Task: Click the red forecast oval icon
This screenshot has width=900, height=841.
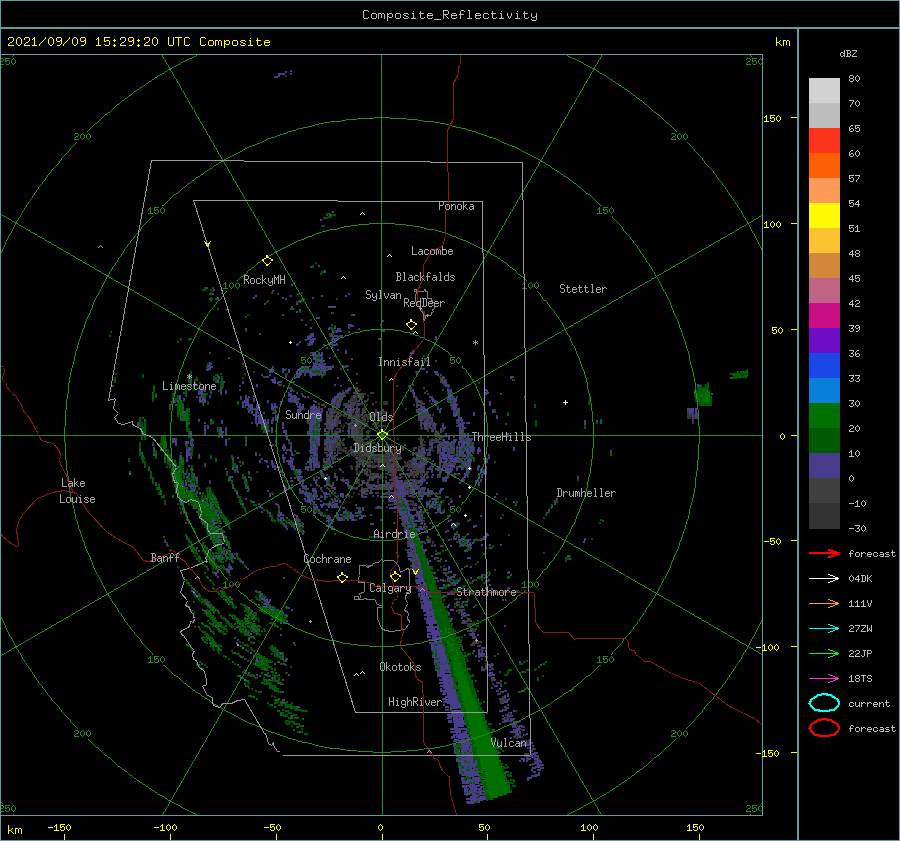Action: click(x=824, y=728)
